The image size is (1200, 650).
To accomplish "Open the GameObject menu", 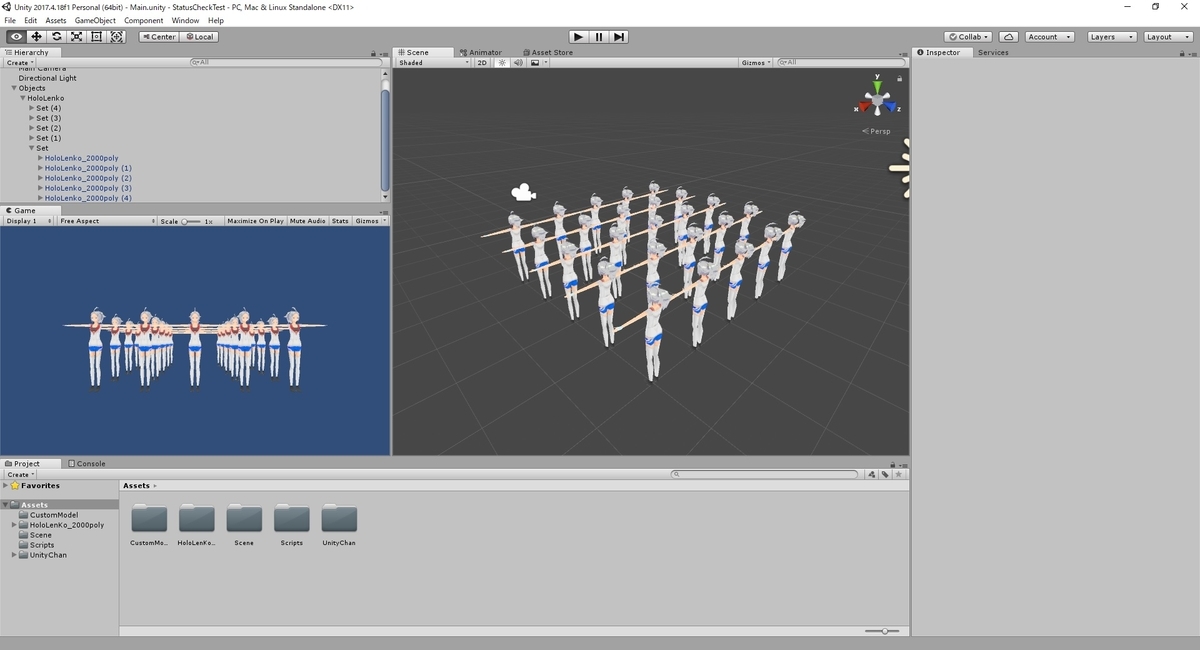I will 95,20.
